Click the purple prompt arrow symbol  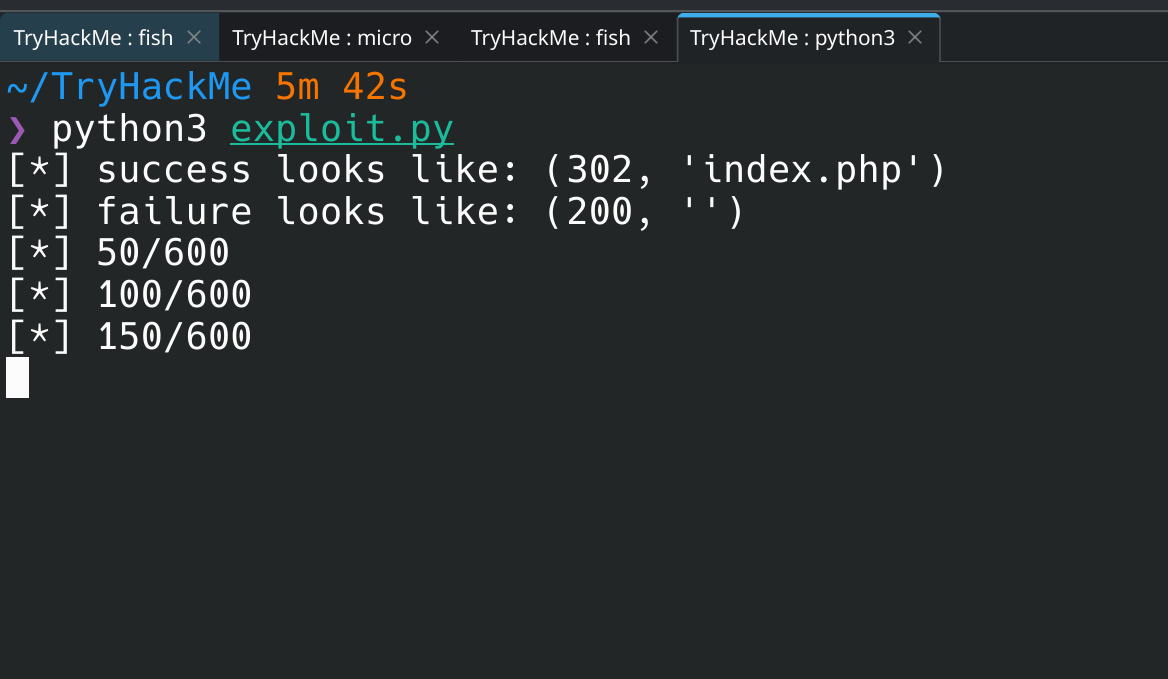pos(17,130)
